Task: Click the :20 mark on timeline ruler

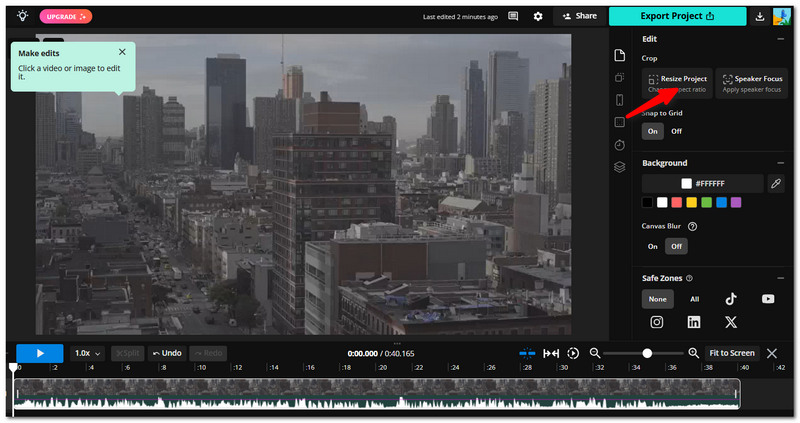Action: (383, 367)
